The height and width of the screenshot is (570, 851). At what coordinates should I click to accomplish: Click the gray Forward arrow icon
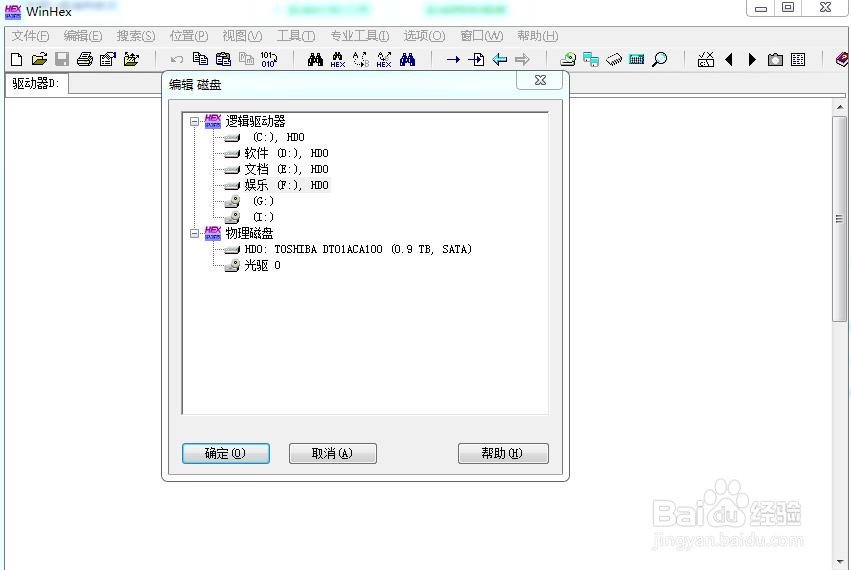[x=522, y=59]
